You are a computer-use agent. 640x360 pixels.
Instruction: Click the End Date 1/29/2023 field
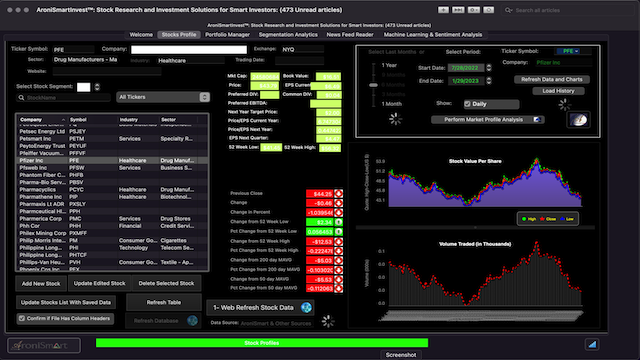466,81
